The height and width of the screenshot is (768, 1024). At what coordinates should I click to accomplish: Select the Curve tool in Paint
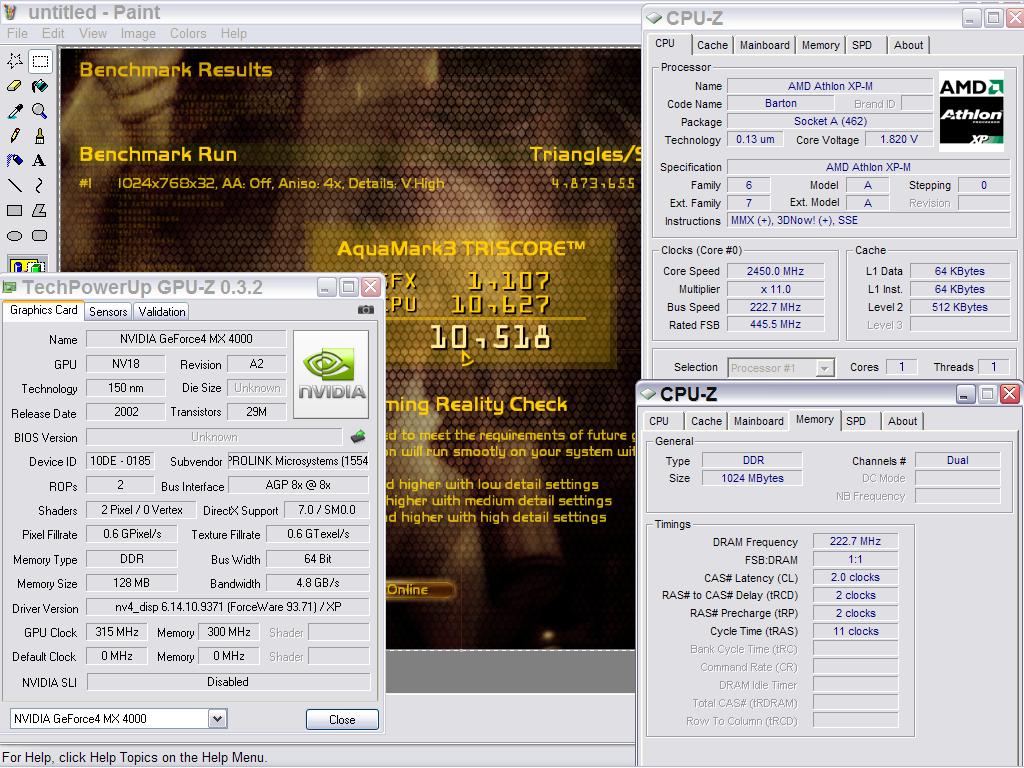40,185
